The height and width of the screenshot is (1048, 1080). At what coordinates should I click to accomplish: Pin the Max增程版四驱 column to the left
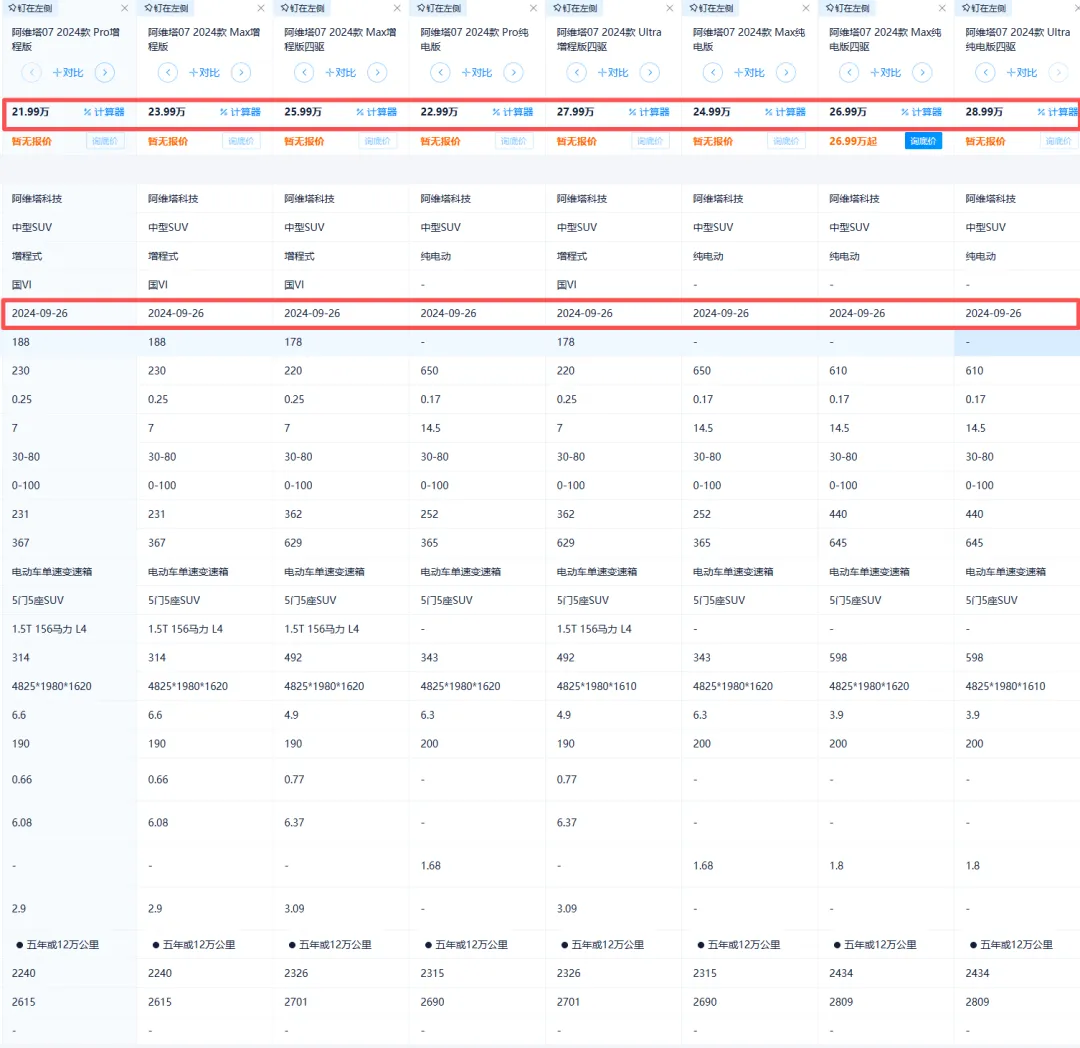click(x=303, y=8)
